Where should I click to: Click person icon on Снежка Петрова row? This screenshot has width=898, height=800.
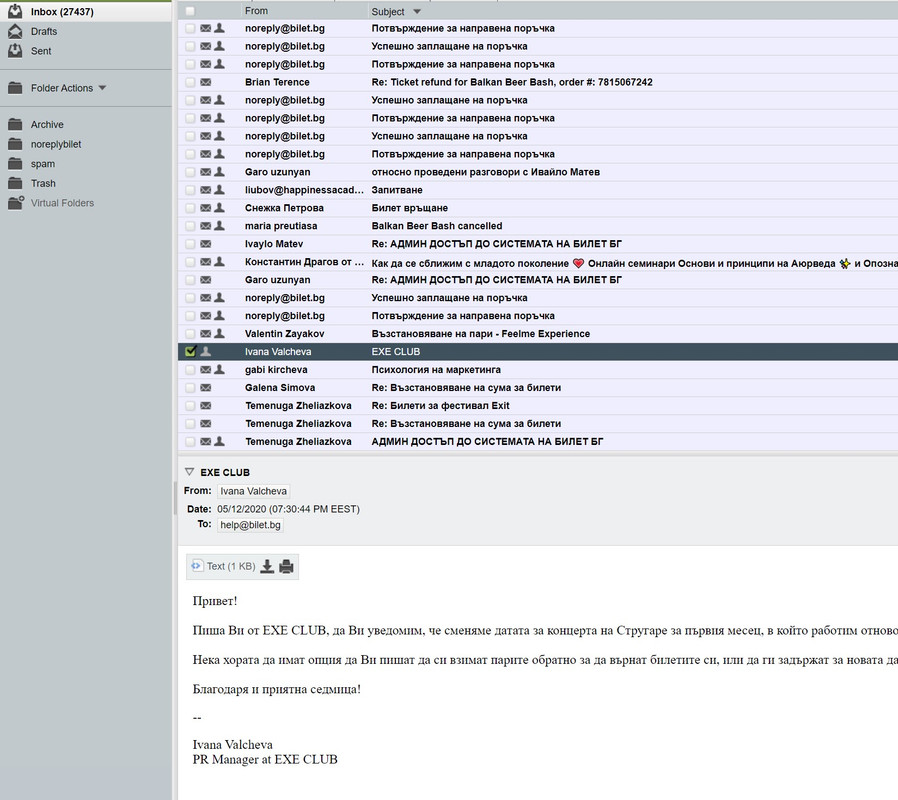coord(219,207)
